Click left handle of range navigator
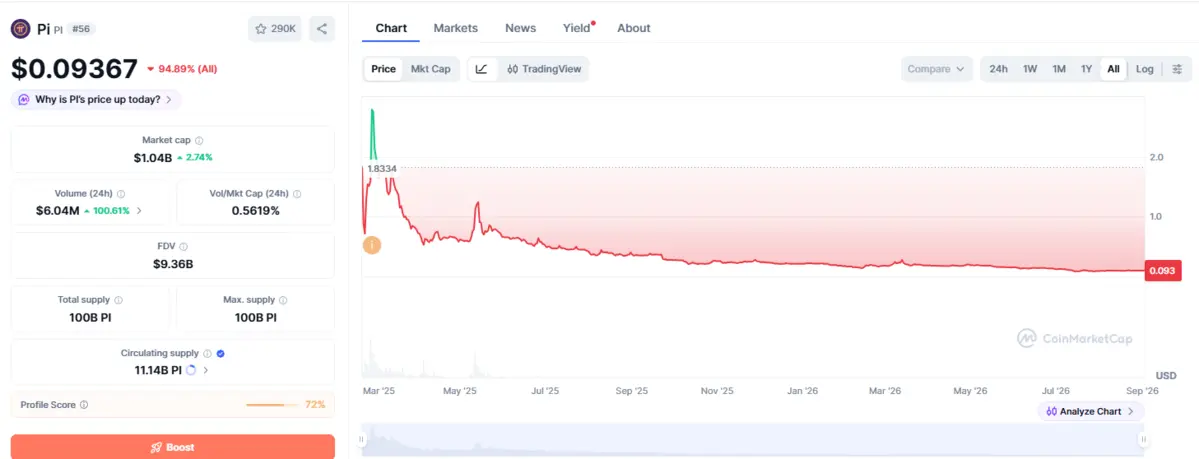This screenshot has width=1199, height=459. (362, 439)
